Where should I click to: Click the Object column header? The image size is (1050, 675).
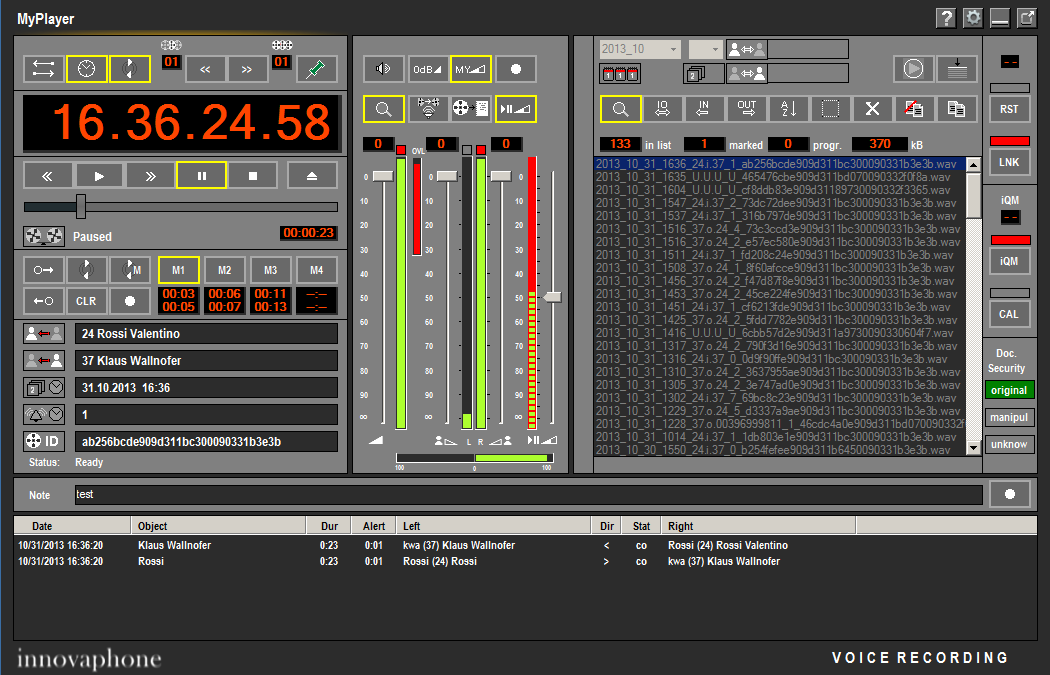218,526
